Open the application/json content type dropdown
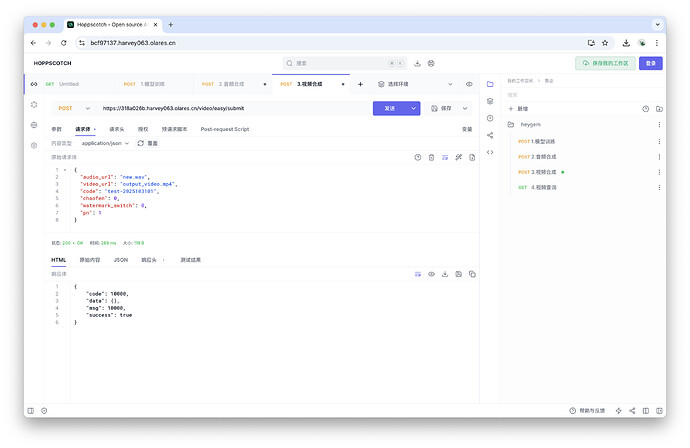 pyautogui.click(x=104, y=143)
